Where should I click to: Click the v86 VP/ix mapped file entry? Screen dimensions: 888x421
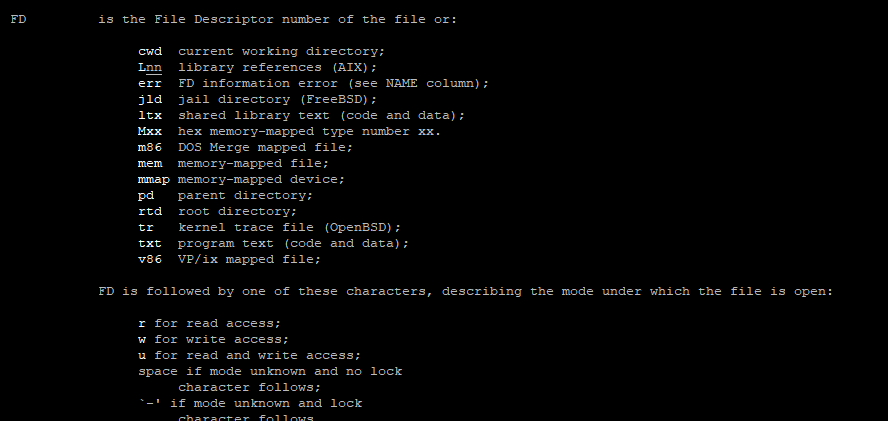(x=229, y=259)
